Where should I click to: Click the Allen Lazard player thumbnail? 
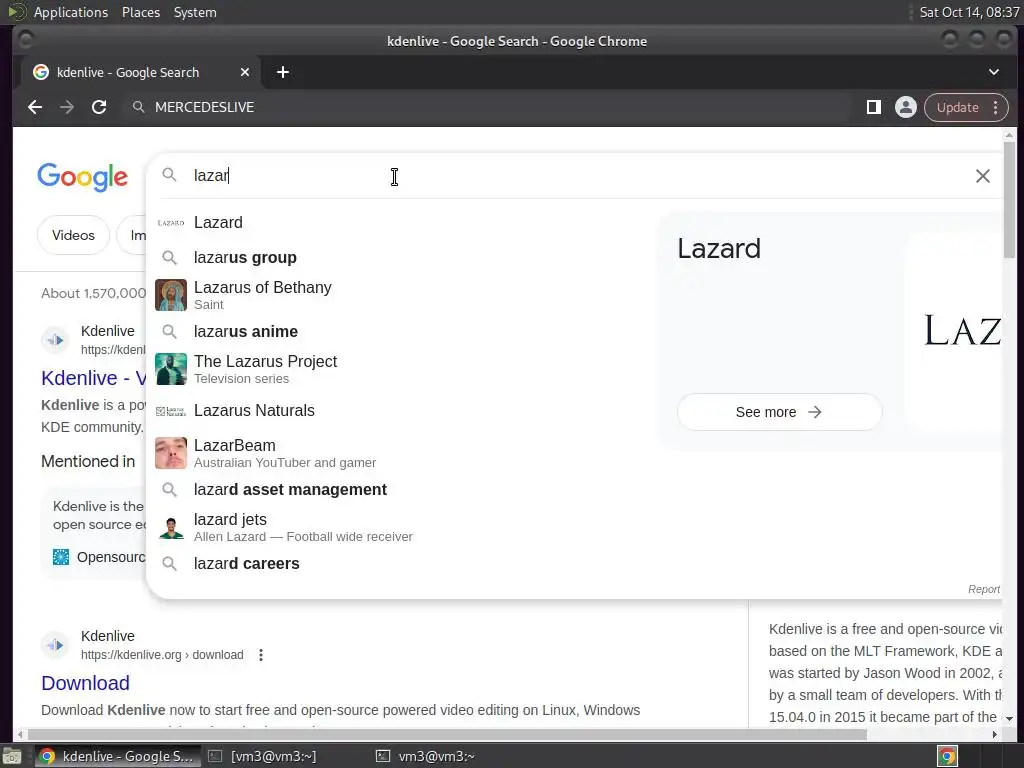point(171,528)
